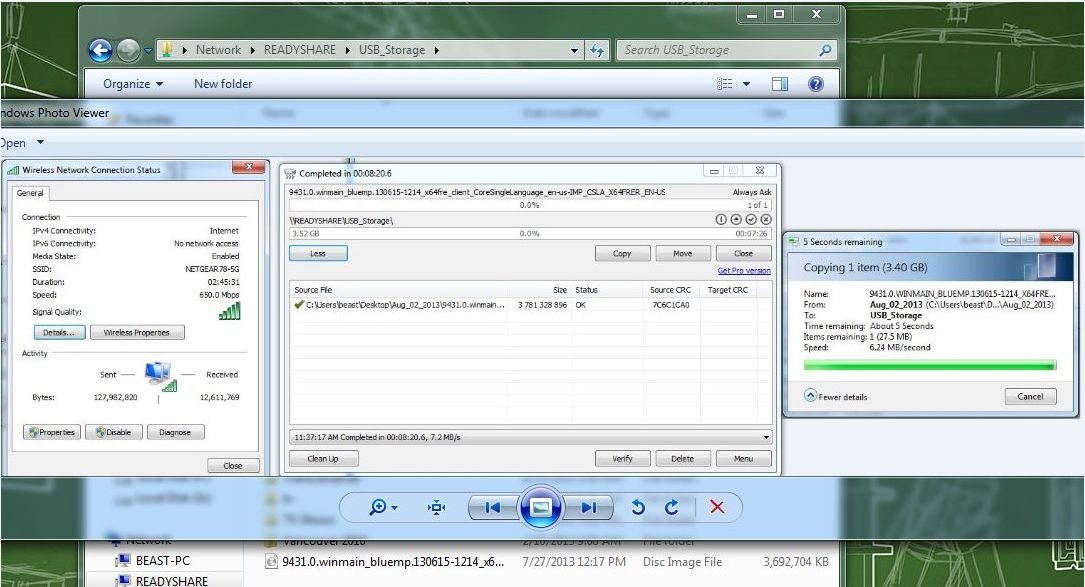The image size is (1085, 587).
Task: Click the Network breadcrumb in the address bar
Action: tap(218, 50)
